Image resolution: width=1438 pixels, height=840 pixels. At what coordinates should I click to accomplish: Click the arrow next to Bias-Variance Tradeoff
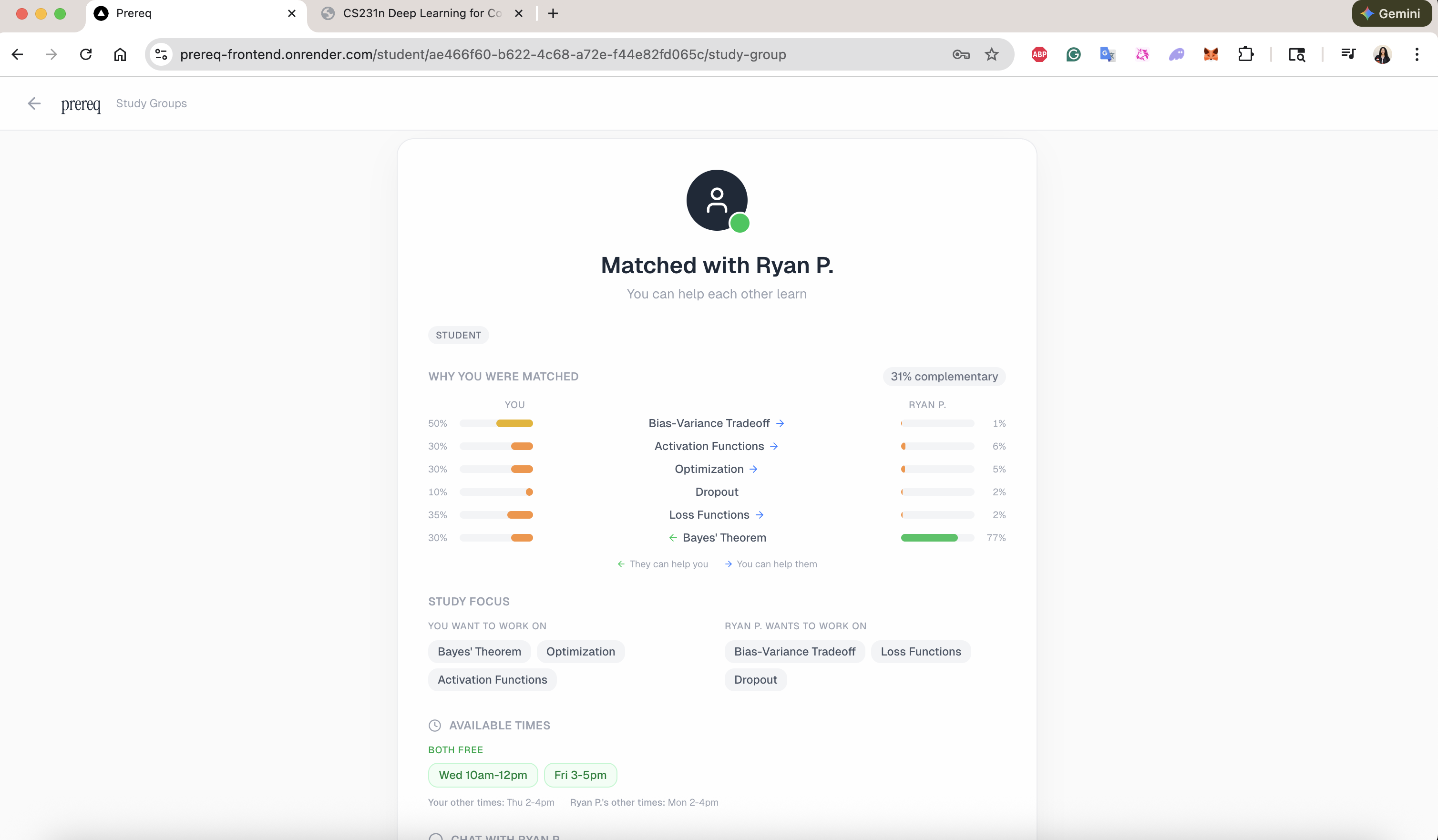[780, 423]
